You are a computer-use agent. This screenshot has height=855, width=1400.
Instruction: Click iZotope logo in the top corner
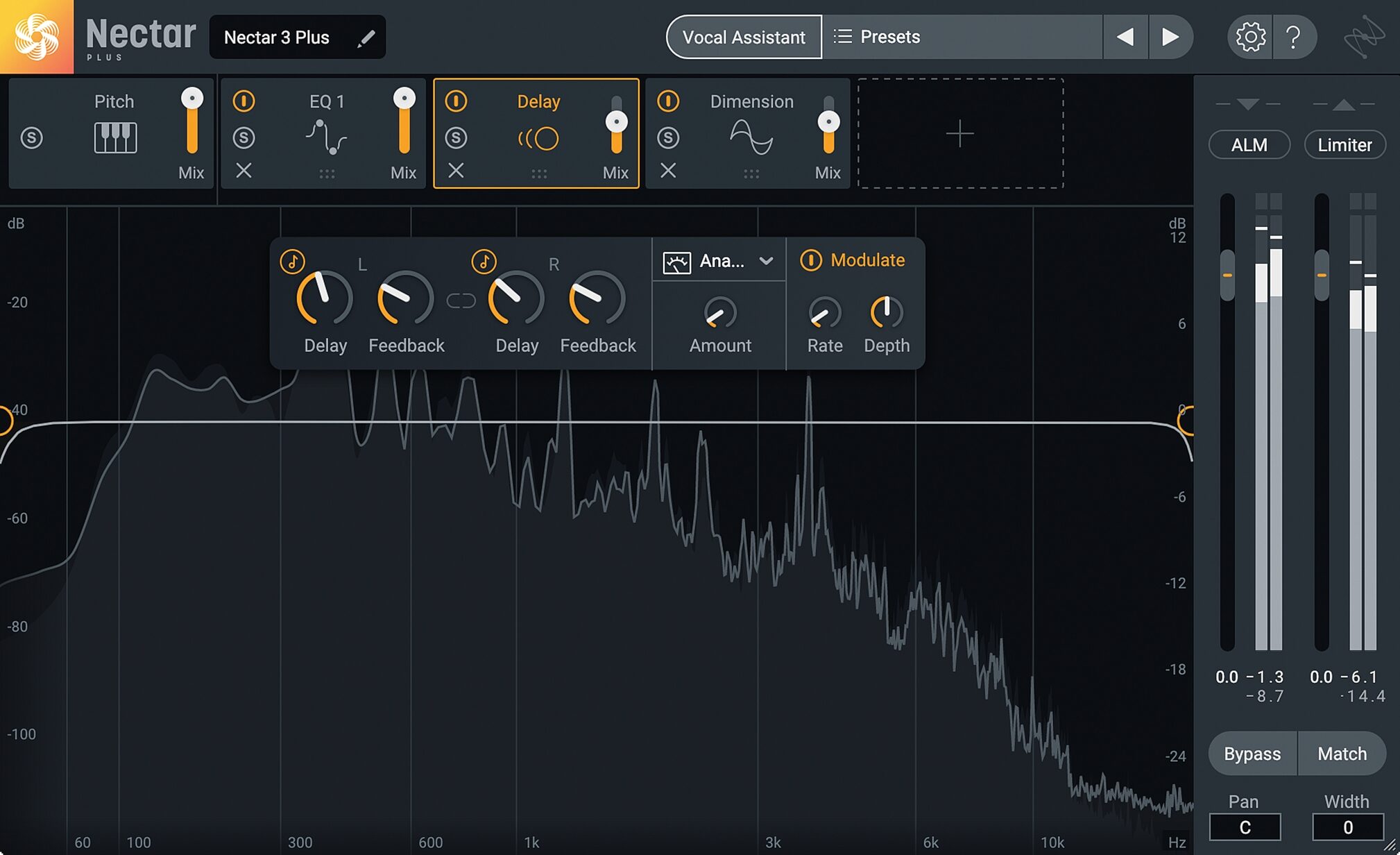[x=1364, y=37]
